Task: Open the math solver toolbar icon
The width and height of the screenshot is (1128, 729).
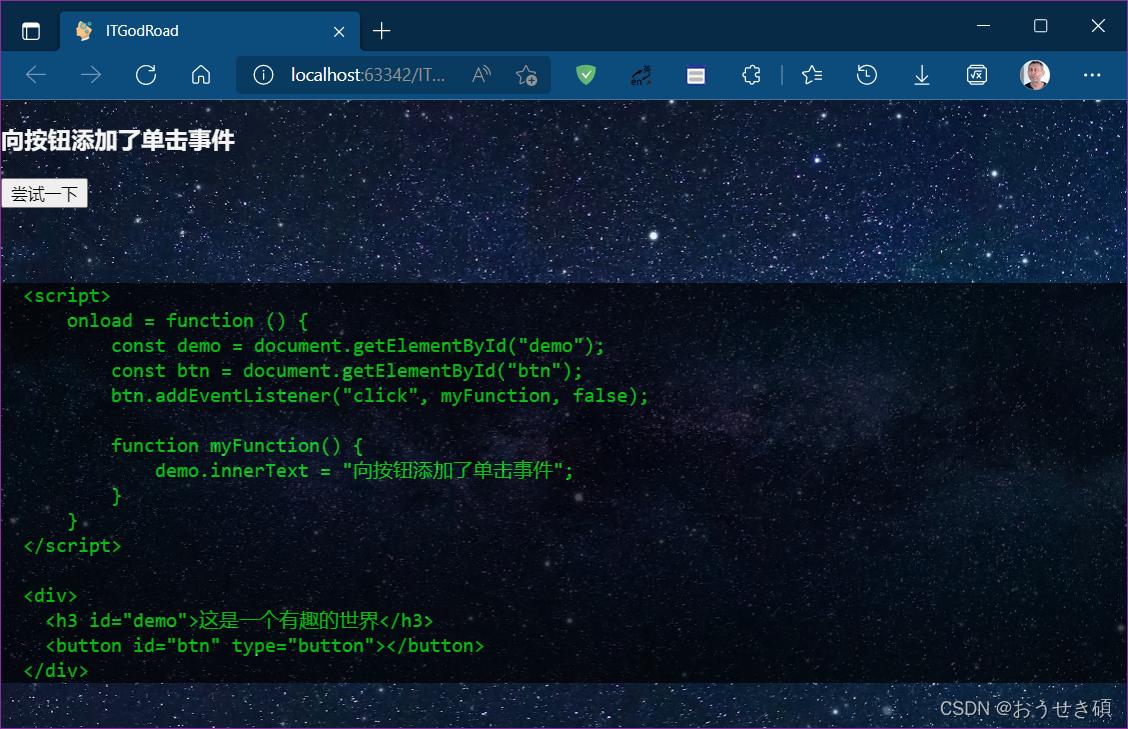Action: pyautogui.click(x=977, y=75)
